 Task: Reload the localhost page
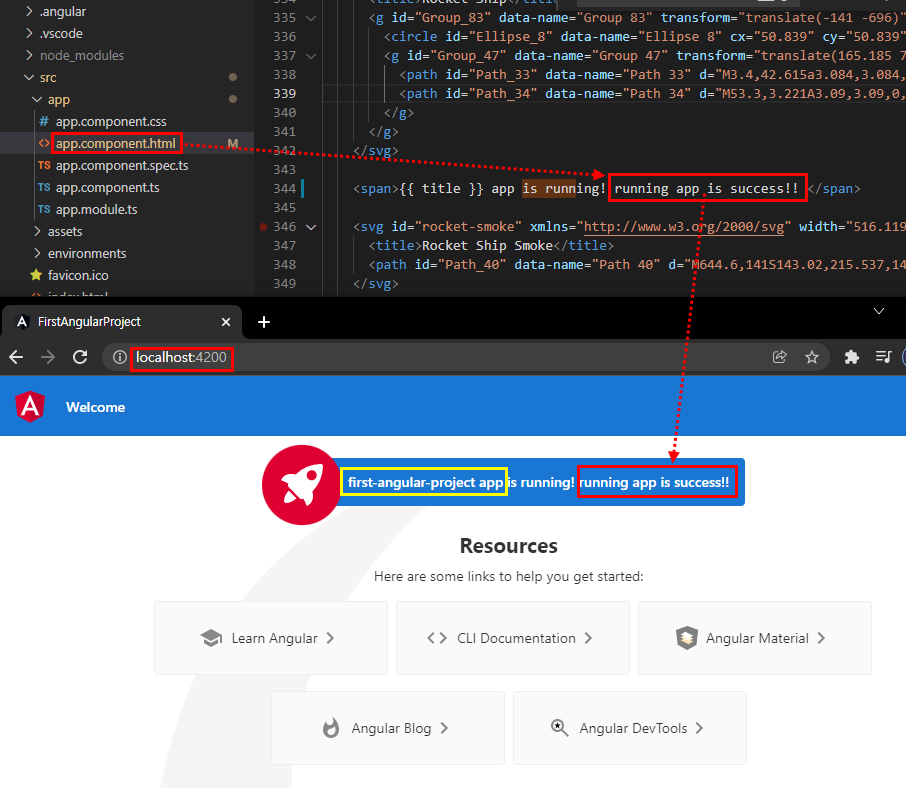80,357
